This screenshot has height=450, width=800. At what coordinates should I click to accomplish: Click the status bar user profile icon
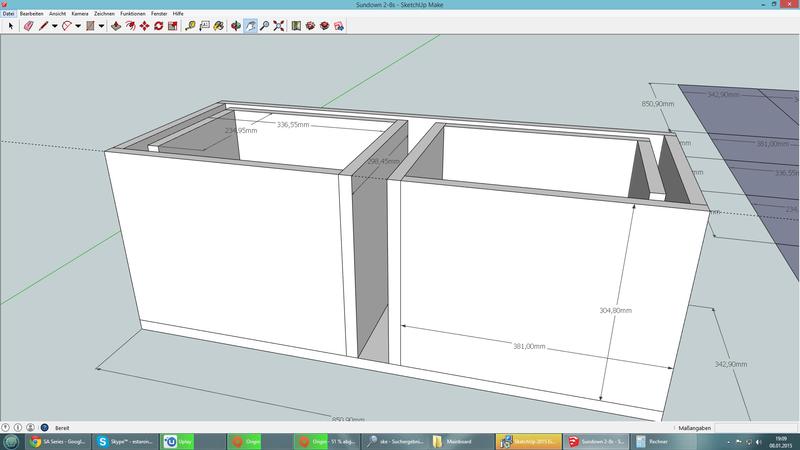pos(31,428)
